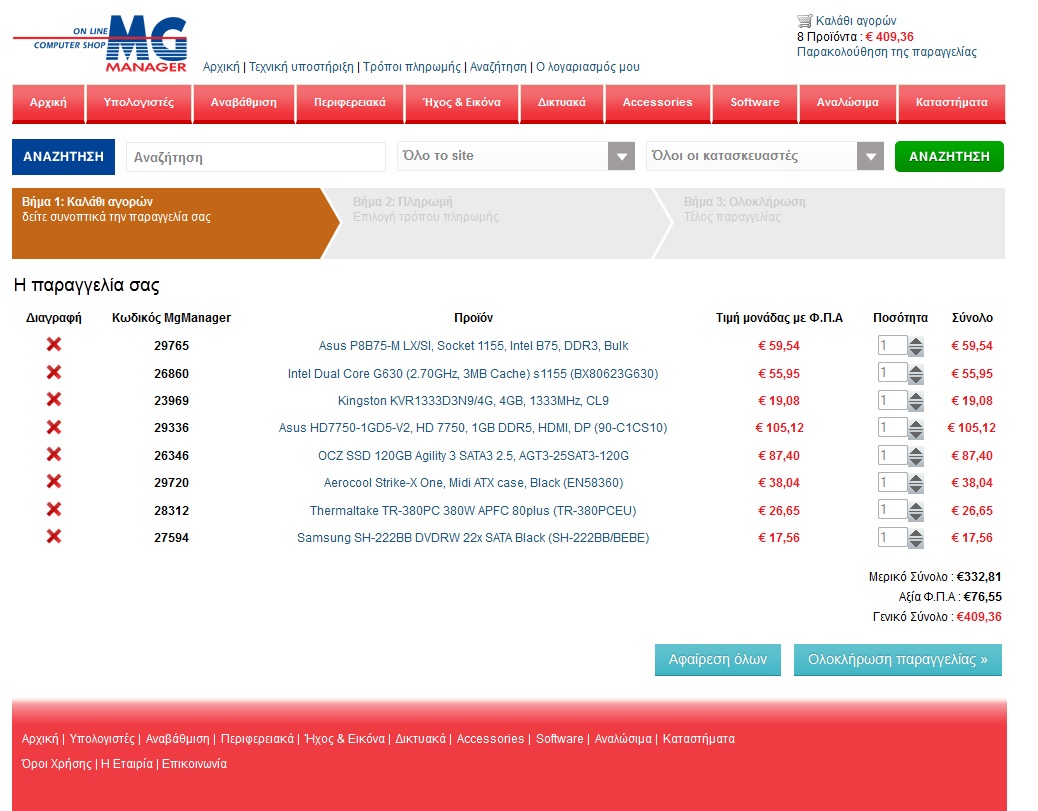Click footer 'Επικοινωνία' link
Viewport: 1038px width, 811px height.
pos(194,763)
